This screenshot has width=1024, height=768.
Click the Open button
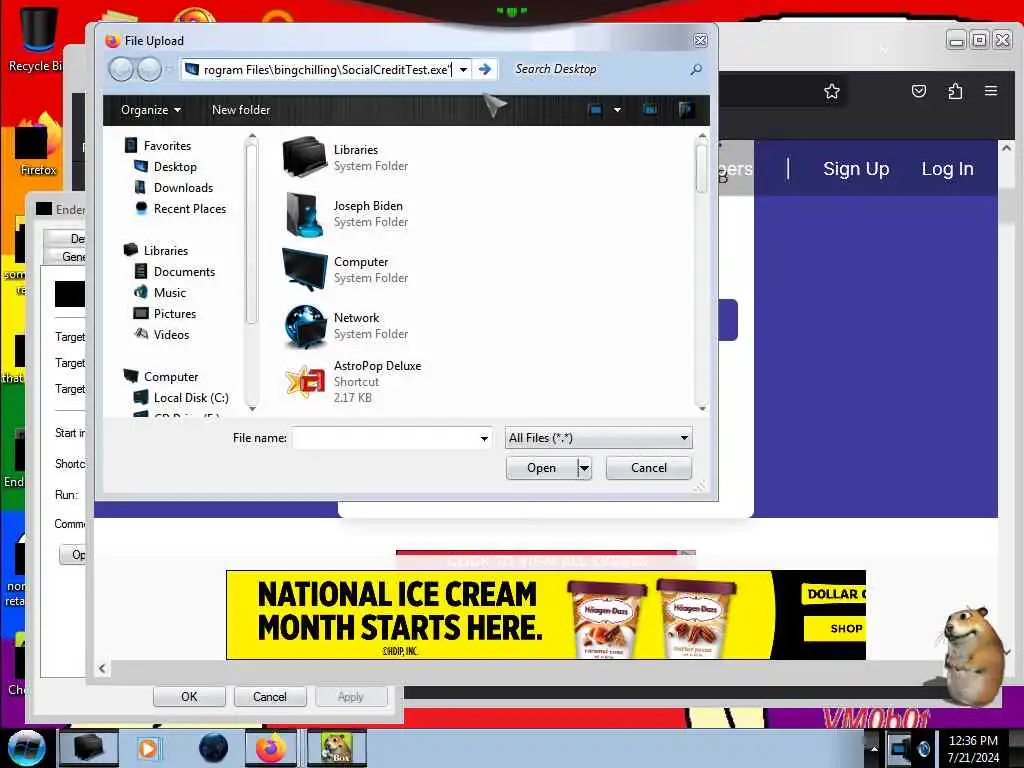pyautogui.click(x=541, y=468)
